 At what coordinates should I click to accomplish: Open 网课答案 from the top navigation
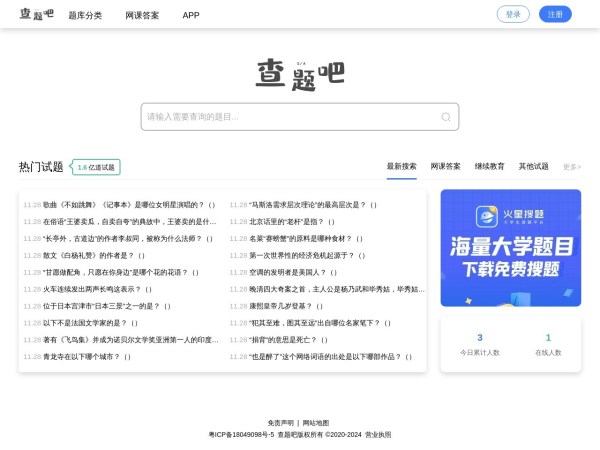(x=142, y=15)
